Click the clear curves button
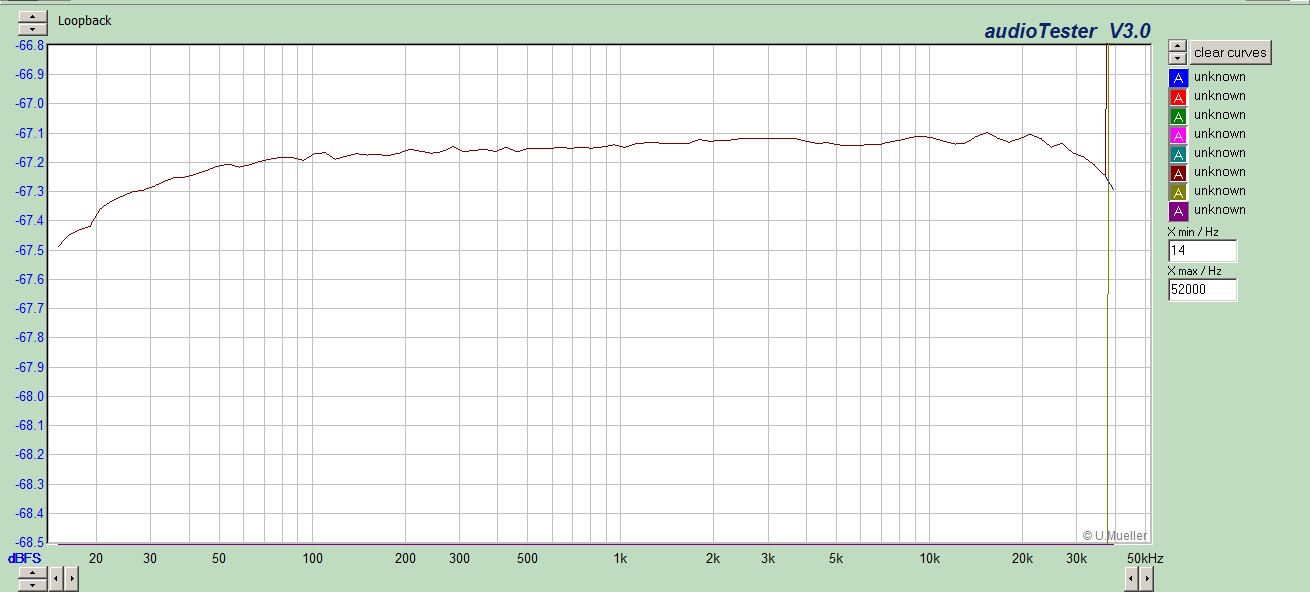The height and width of the screenshot is (592, 1310). coord(1230,53)
